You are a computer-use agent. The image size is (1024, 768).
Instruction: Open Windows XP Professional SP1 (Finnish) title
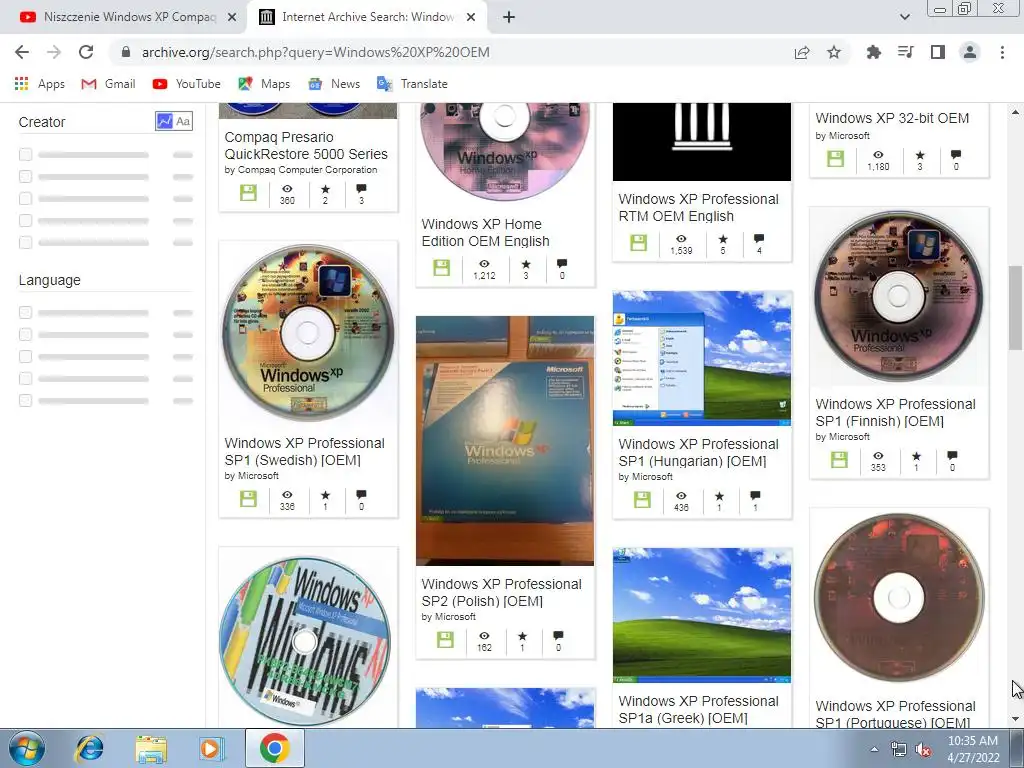(x=895, y=413)
